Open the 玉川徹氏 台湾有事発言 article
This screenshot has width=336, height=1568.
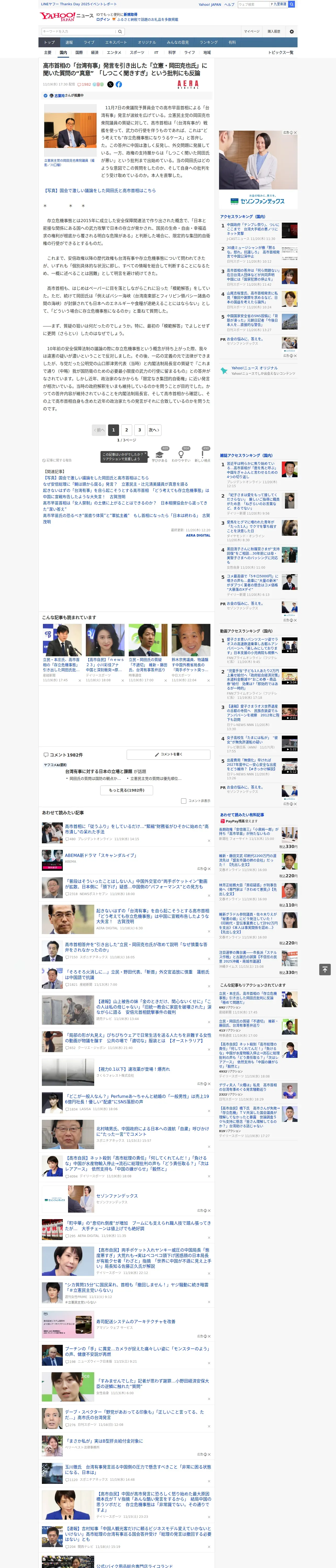tap(138, 1469)
